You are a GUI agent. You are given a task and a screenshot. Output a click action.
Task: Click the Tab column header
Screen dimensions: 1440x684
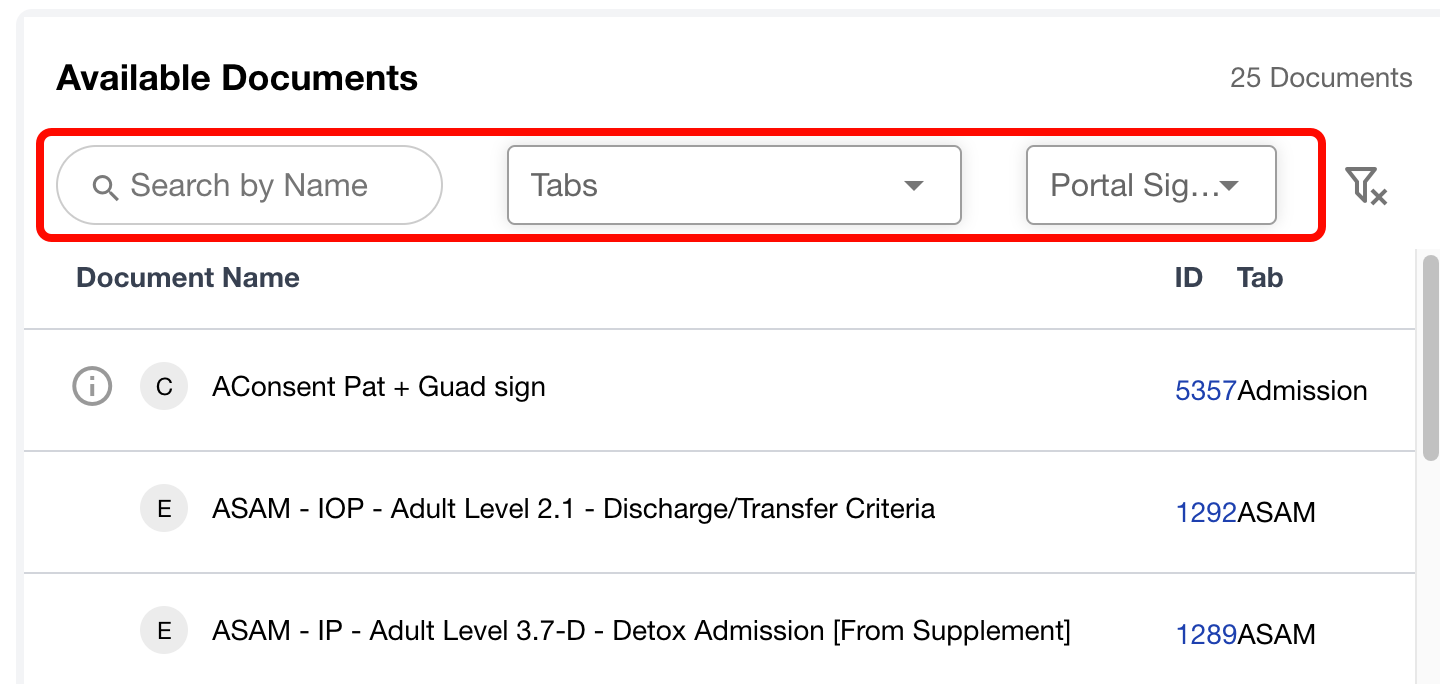pyautogui.click(x=1259, y=277)
